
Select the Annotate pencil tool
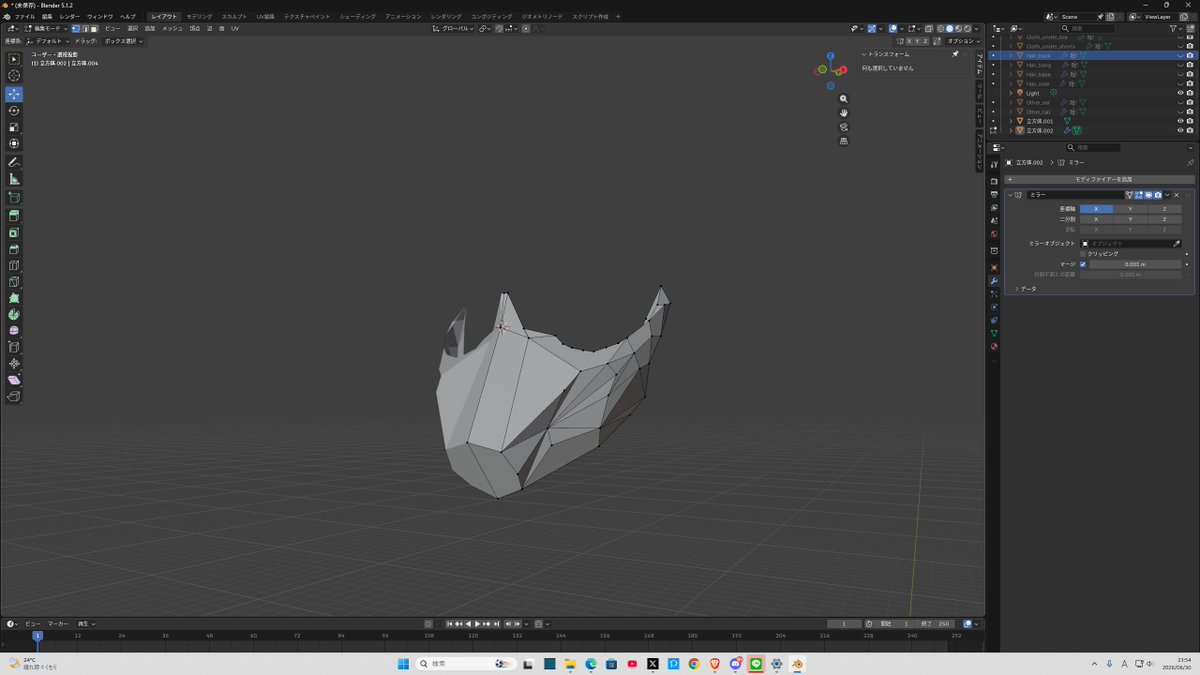point(14,162)
